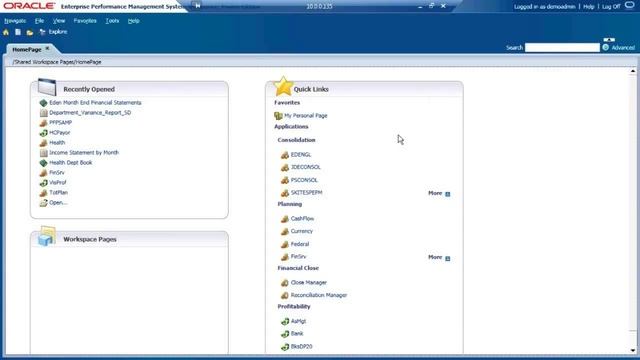Click the JDECONSOL application icon
This screenshot has width=640, height=360.
click(285, 168)
